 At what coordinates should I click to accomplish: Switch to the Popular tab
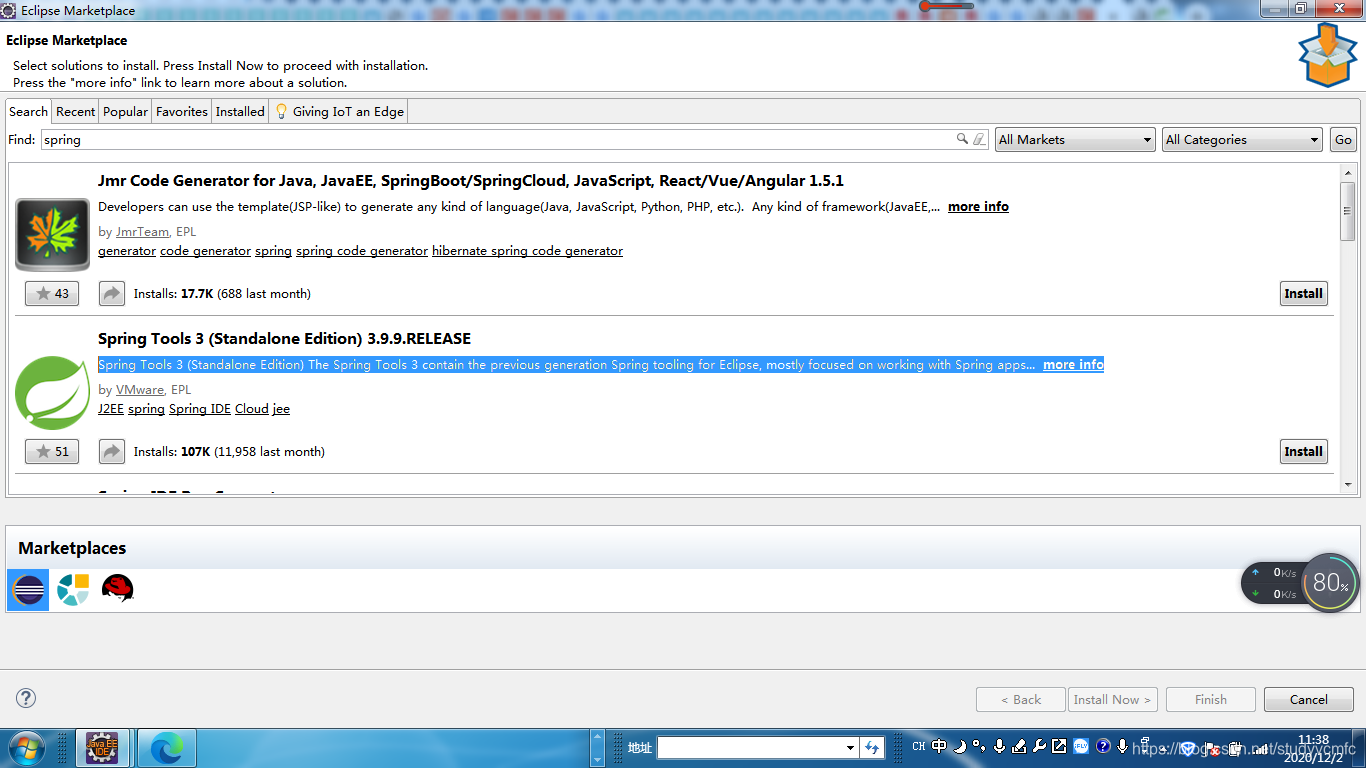(x=125, y=111)
